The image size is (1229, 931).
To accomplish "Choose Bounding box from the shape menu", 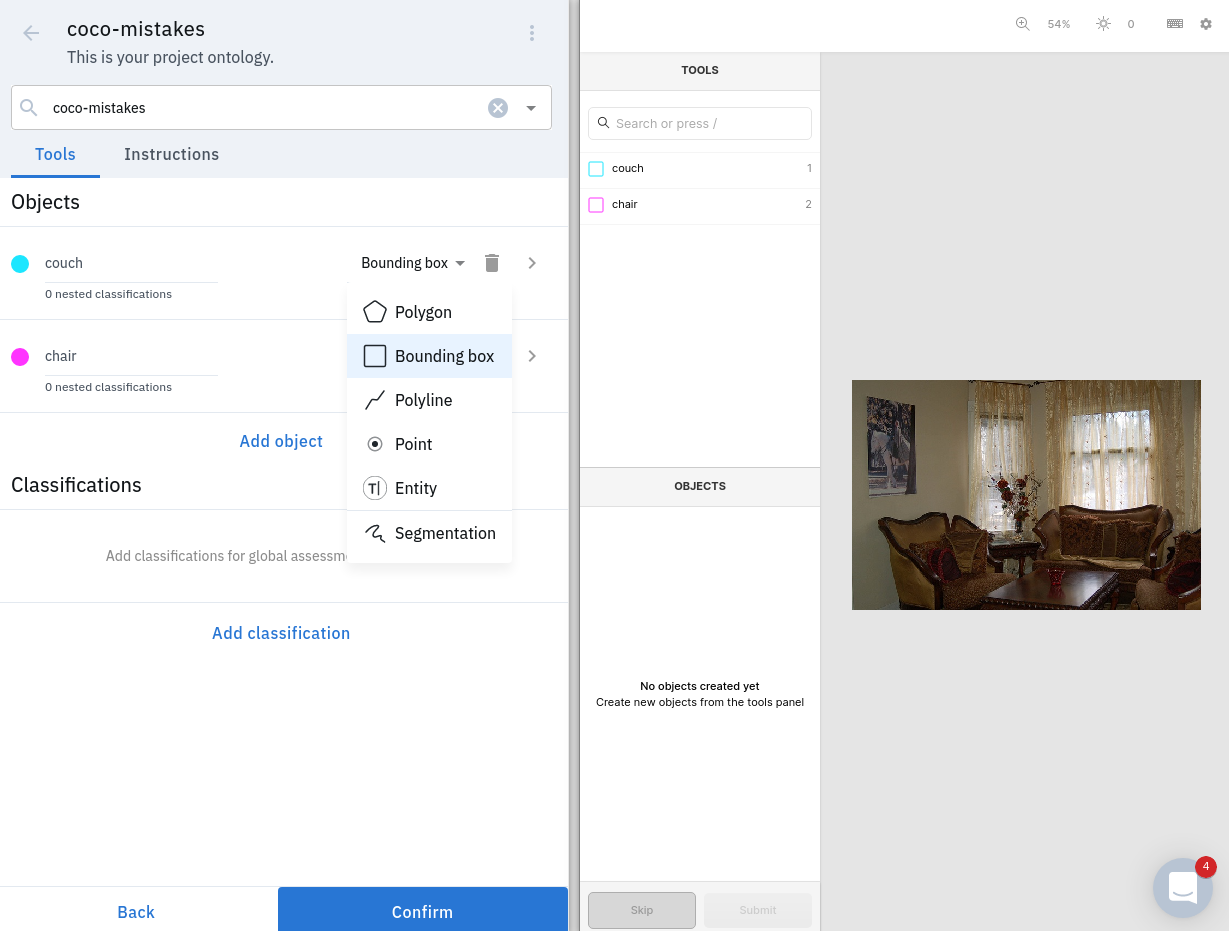I will coord(429,356).
